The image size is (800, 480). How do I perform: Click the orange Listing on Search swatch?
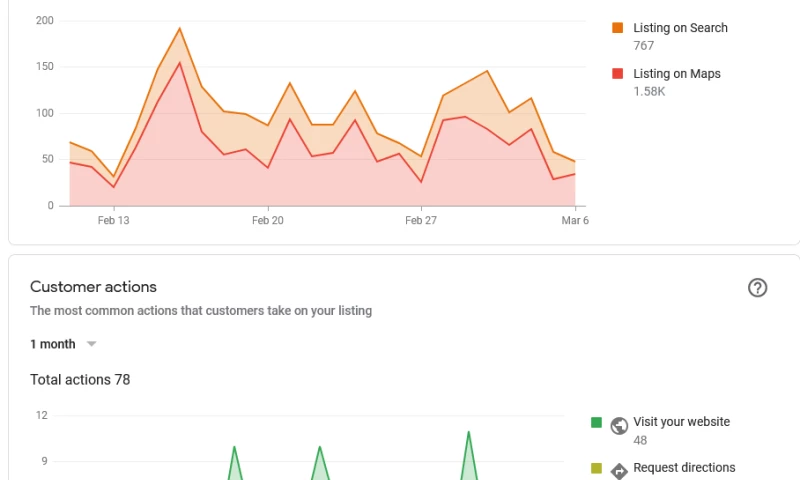coord(618,28)
